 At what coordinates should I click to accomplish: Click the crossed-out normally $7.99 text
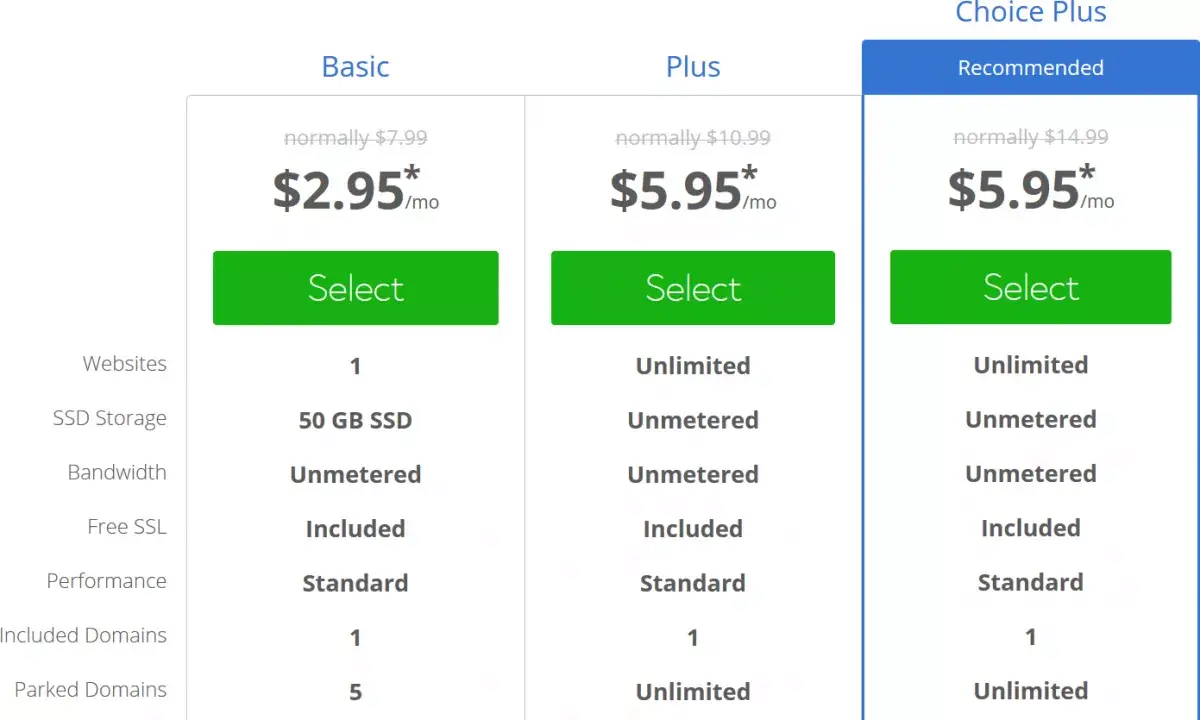click(x=355, y=138)
